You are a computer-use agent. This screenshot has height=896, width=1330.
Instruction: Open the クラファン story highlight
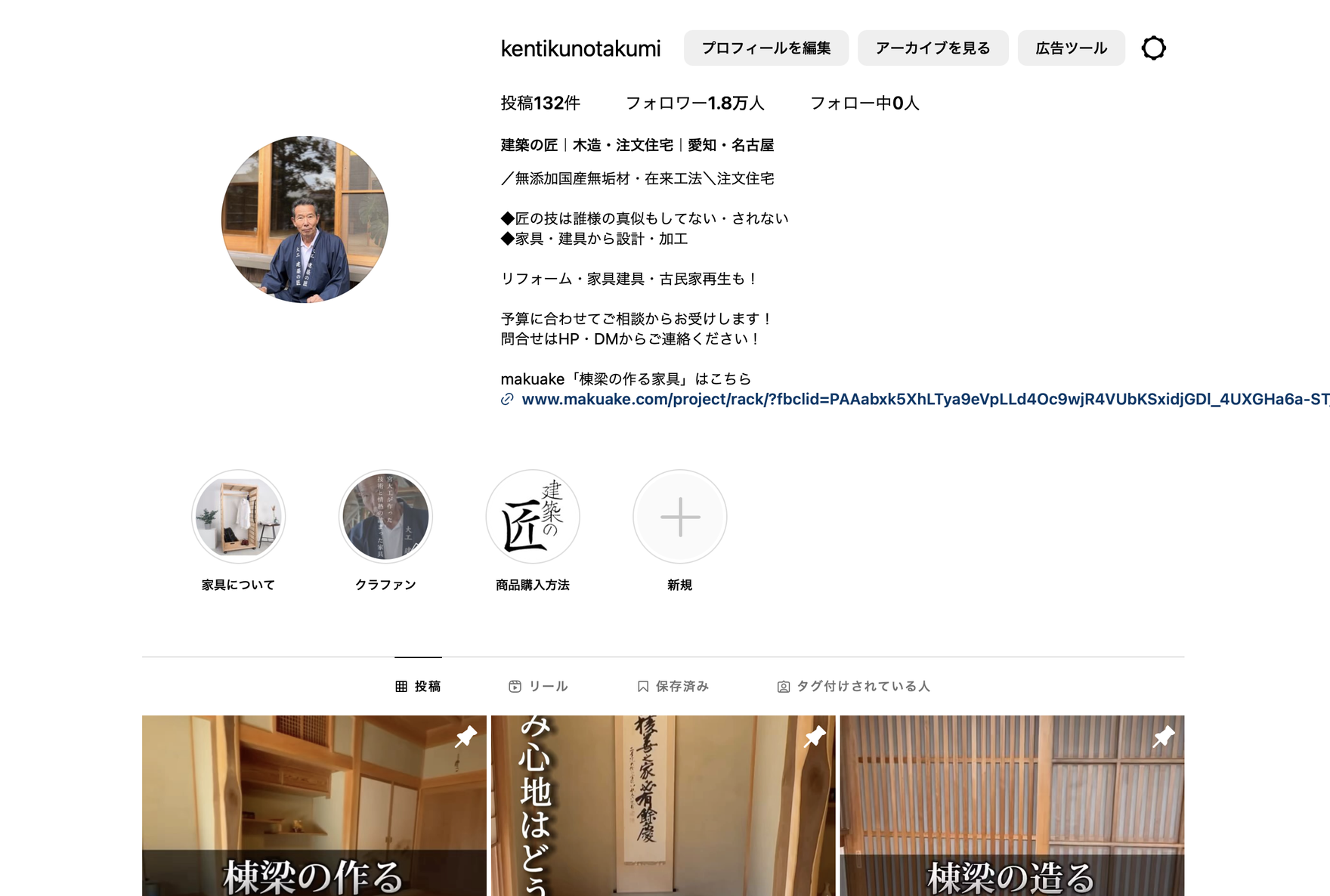[x=385, y=517]
